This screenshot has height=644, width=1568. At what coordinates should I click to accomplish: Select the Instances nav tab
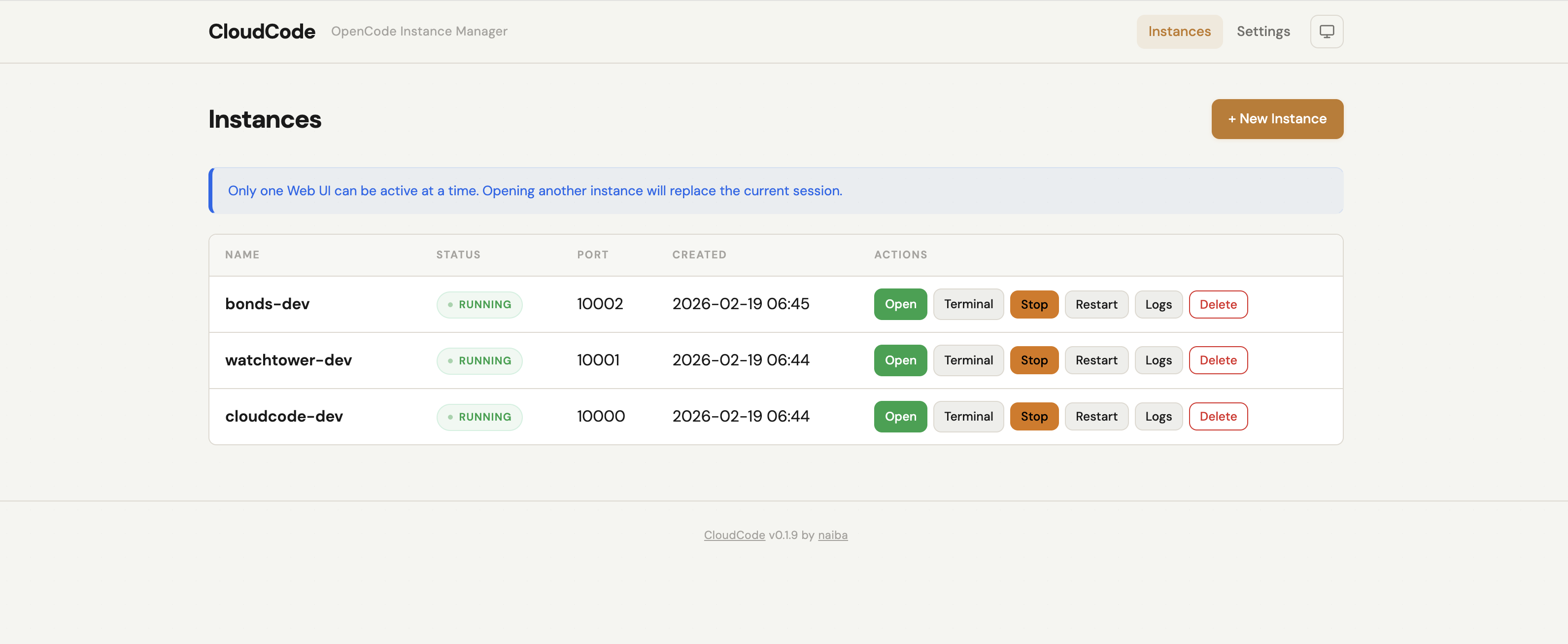1179,32
